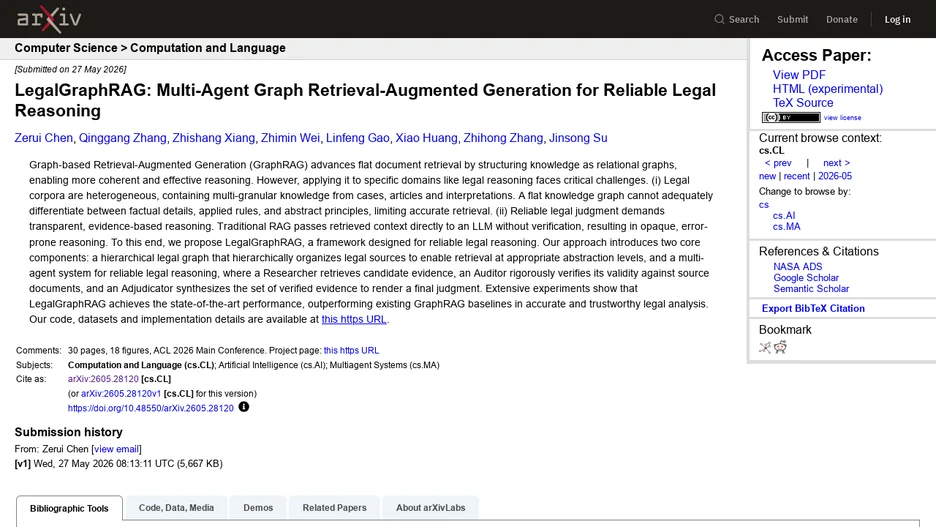Open author Zhimin Wei

point(290,138)
